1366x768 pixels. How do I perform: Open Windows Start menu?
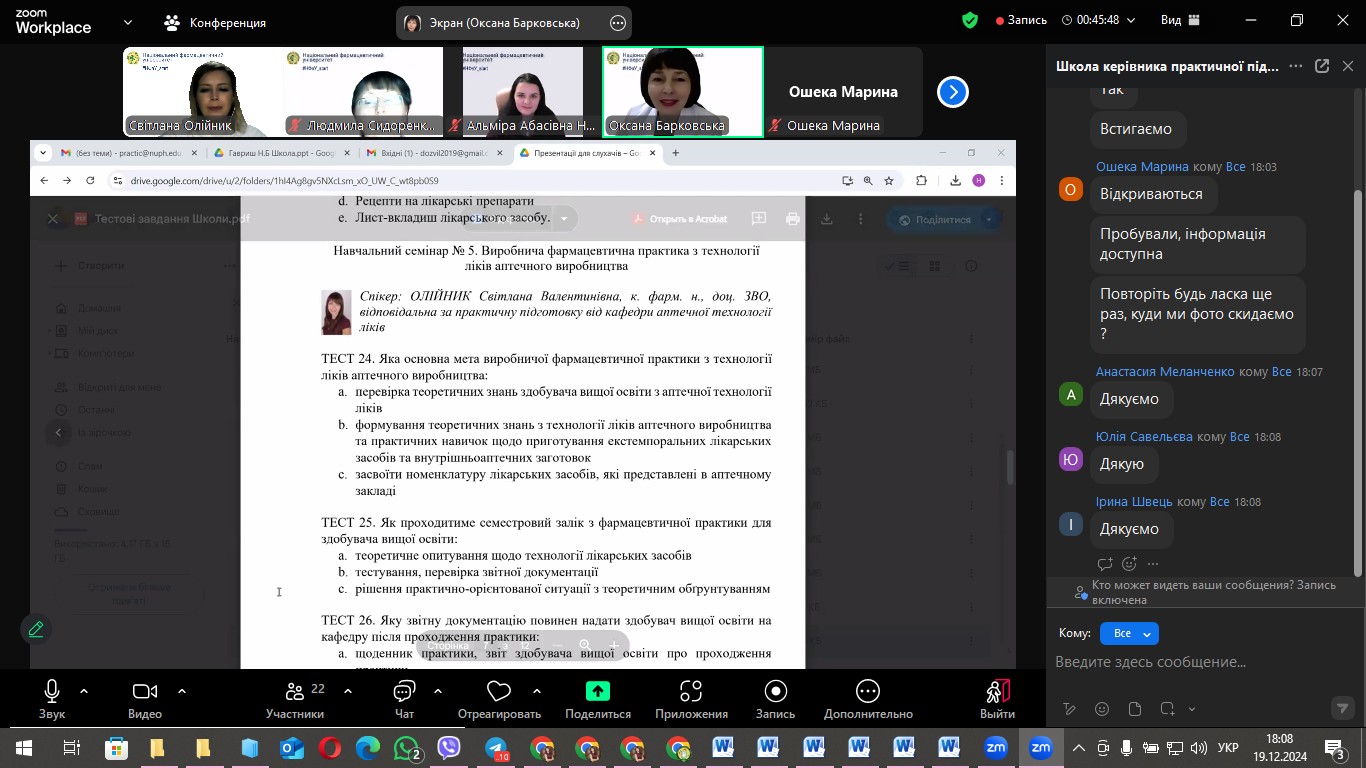[24, 747]
